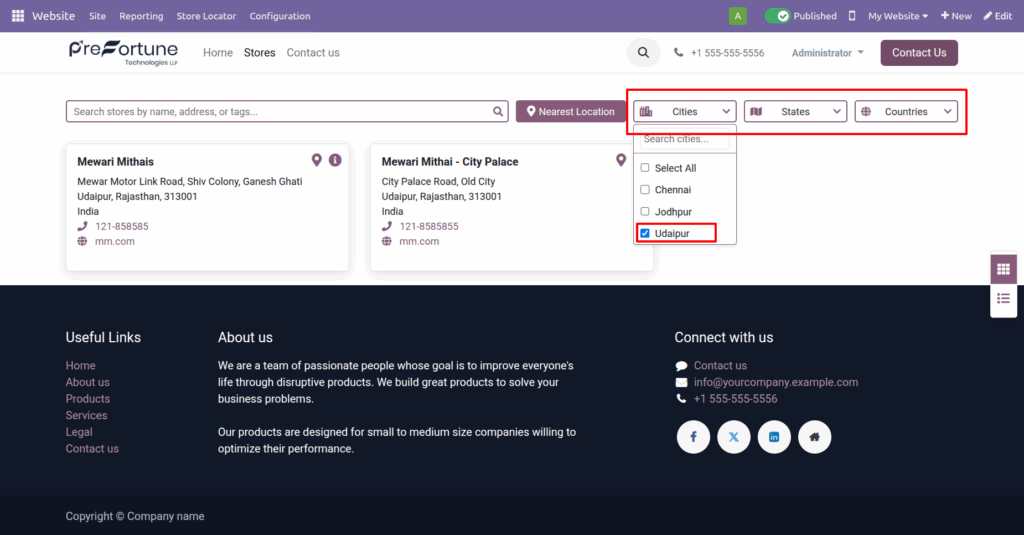Uncheck the Udaipur city checkbox

[645, 233]
